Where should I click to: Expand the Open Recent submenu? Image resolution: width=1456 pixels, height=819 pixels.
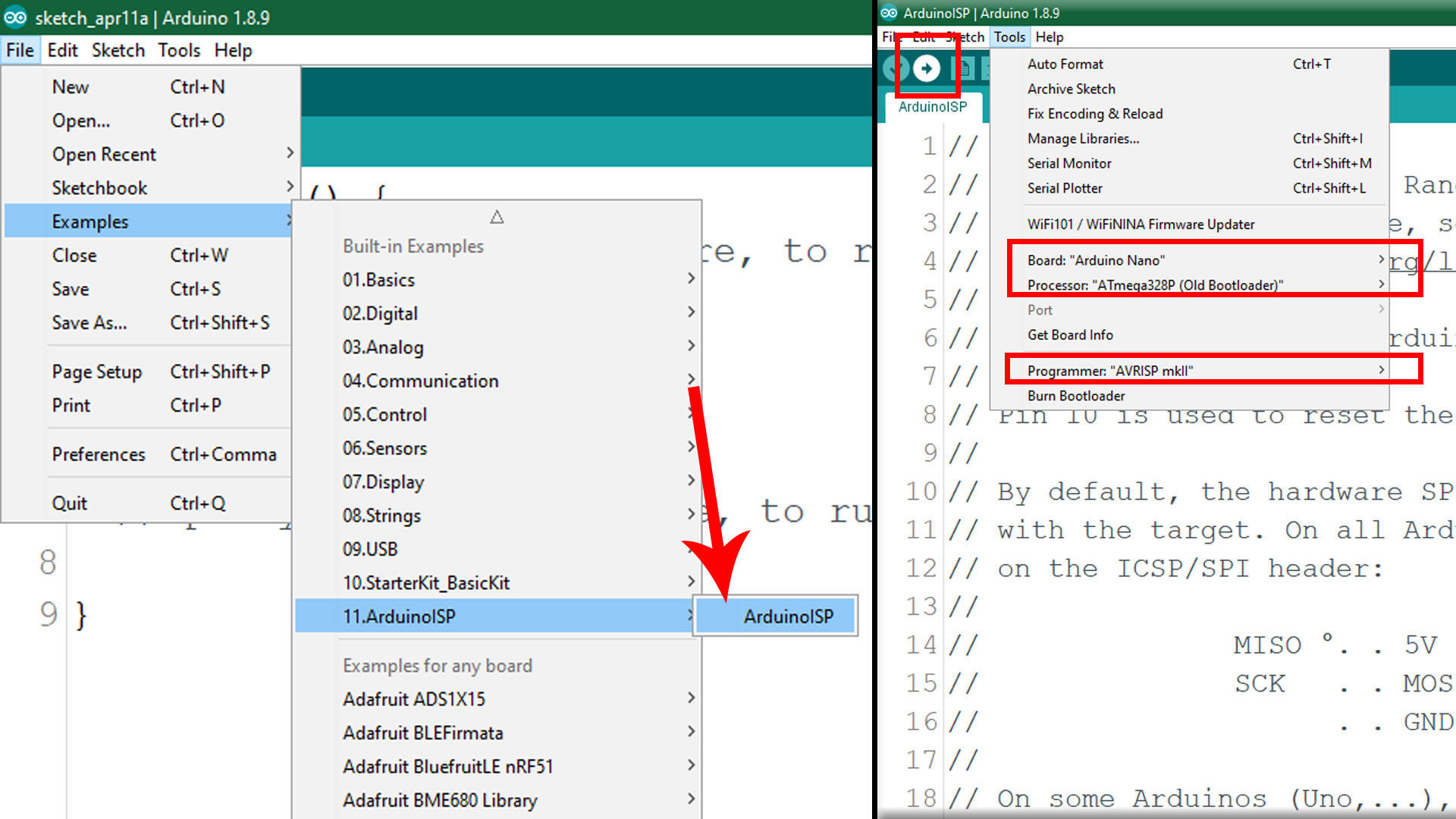[148, 154]
